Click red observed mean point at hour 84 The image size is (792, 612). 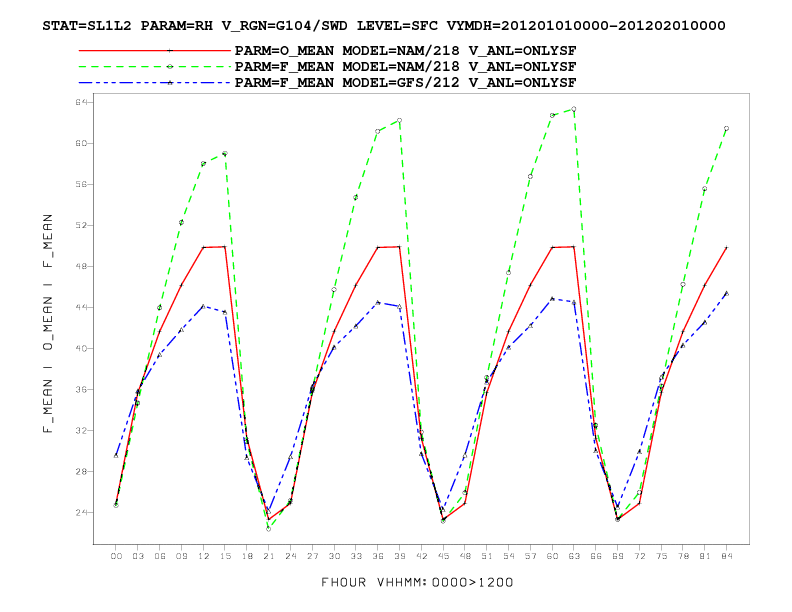(726, 247)
